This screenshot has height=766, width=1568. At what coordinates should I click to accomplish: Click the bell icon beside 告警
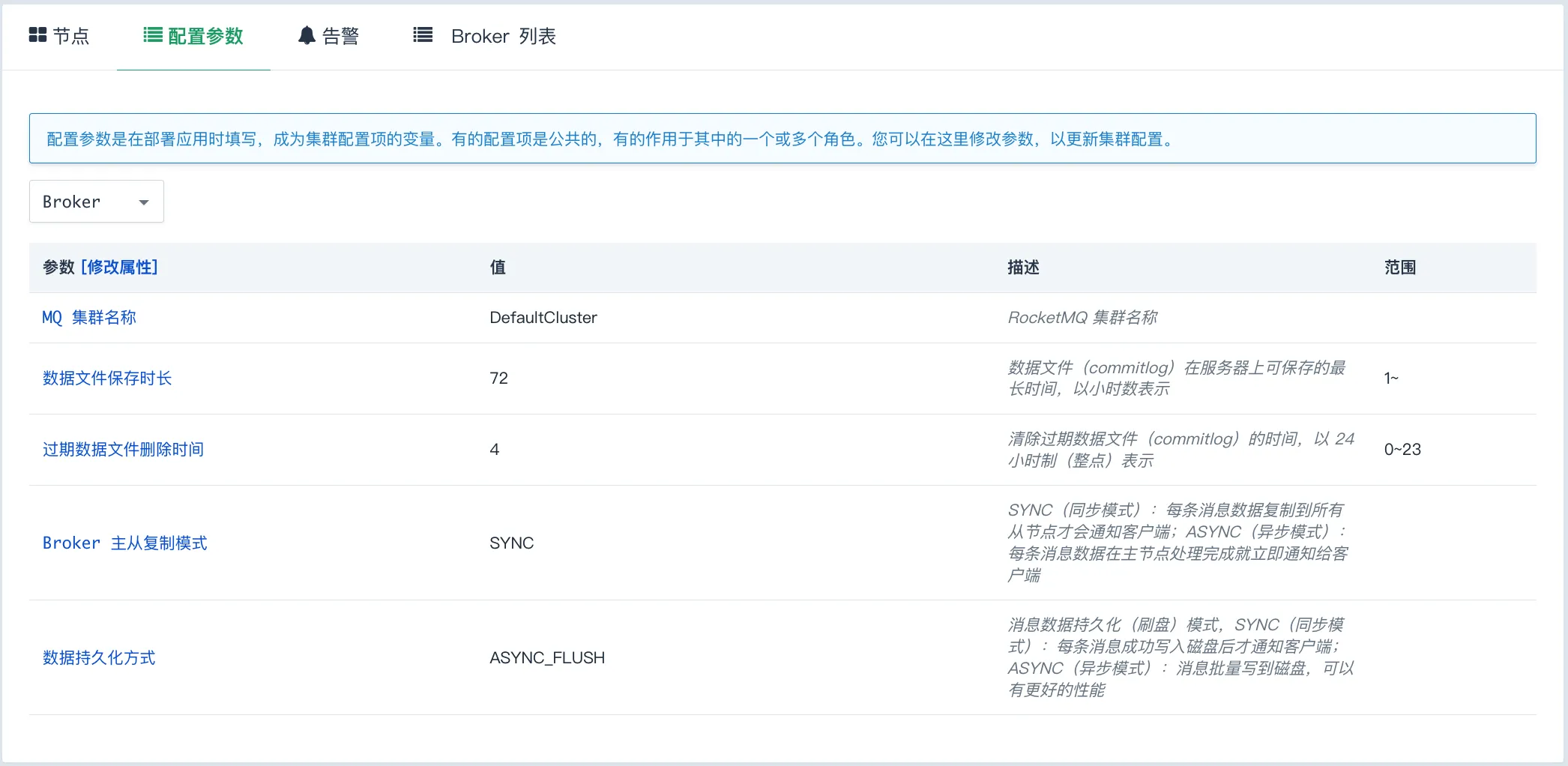tap(307, 35)
